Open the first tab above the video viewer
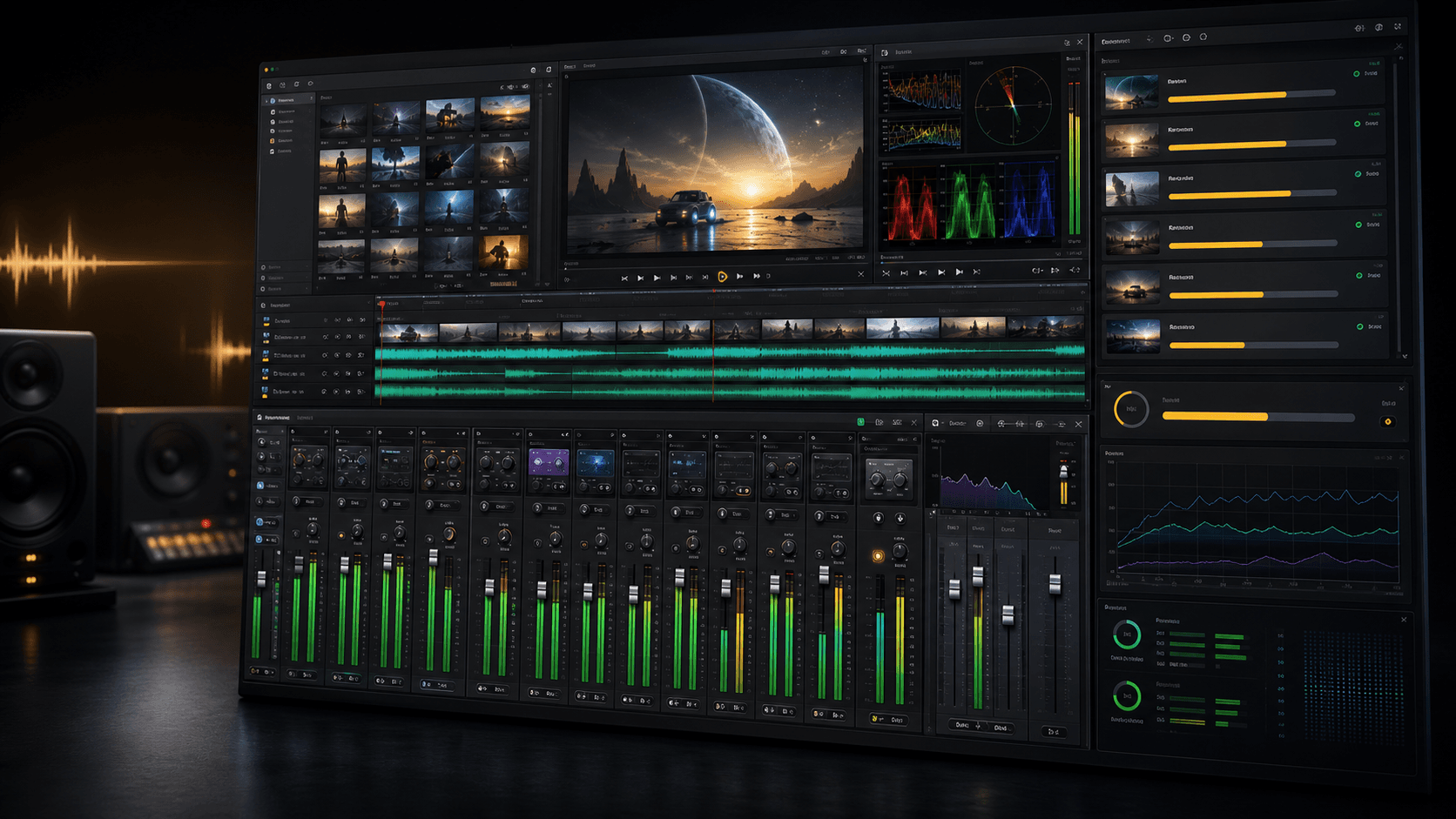This screenshot has width=1456, height=819. click(570, 66)
